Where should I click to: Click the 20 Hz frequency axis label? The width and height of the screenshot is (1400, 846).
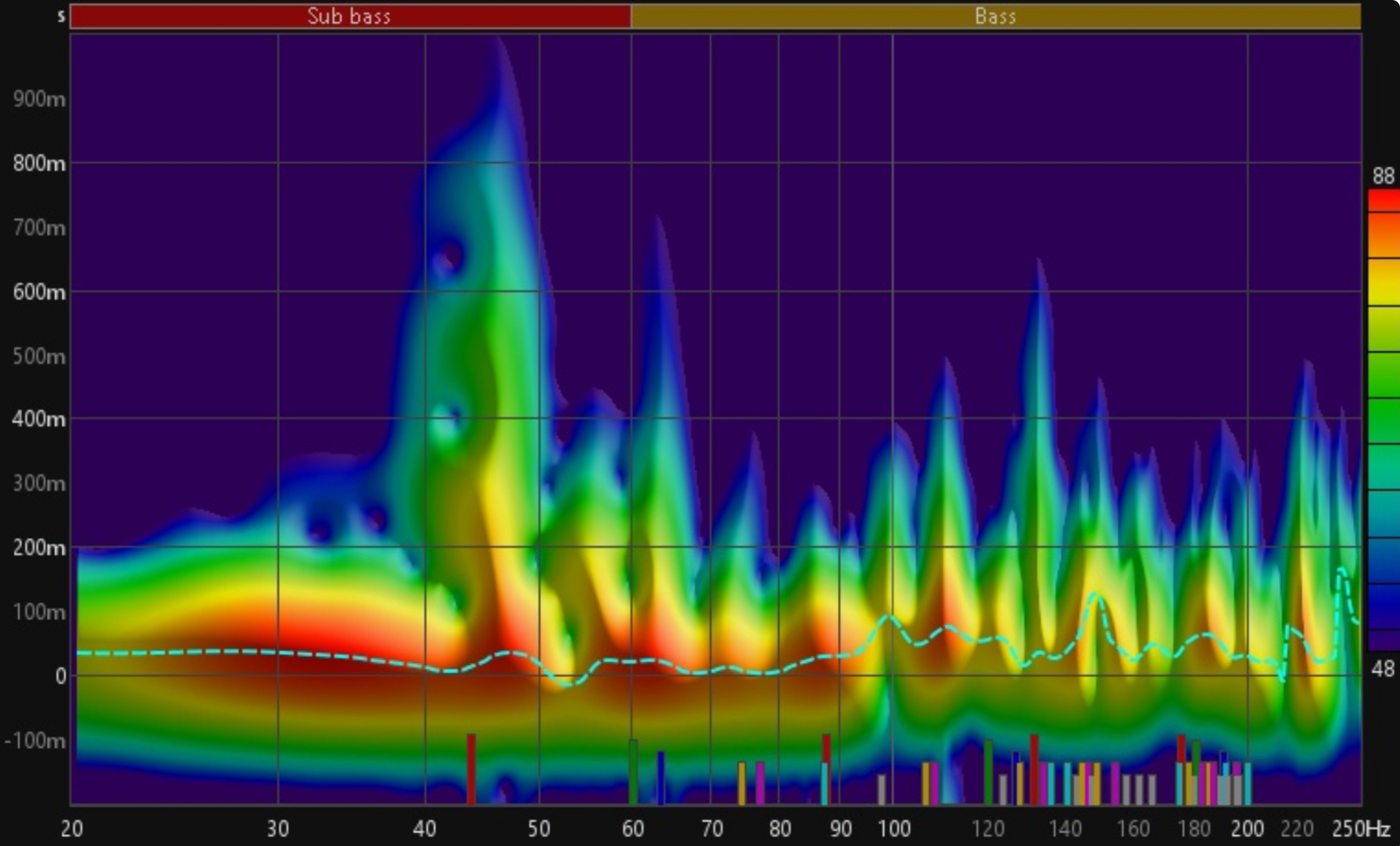pos(71,828)
